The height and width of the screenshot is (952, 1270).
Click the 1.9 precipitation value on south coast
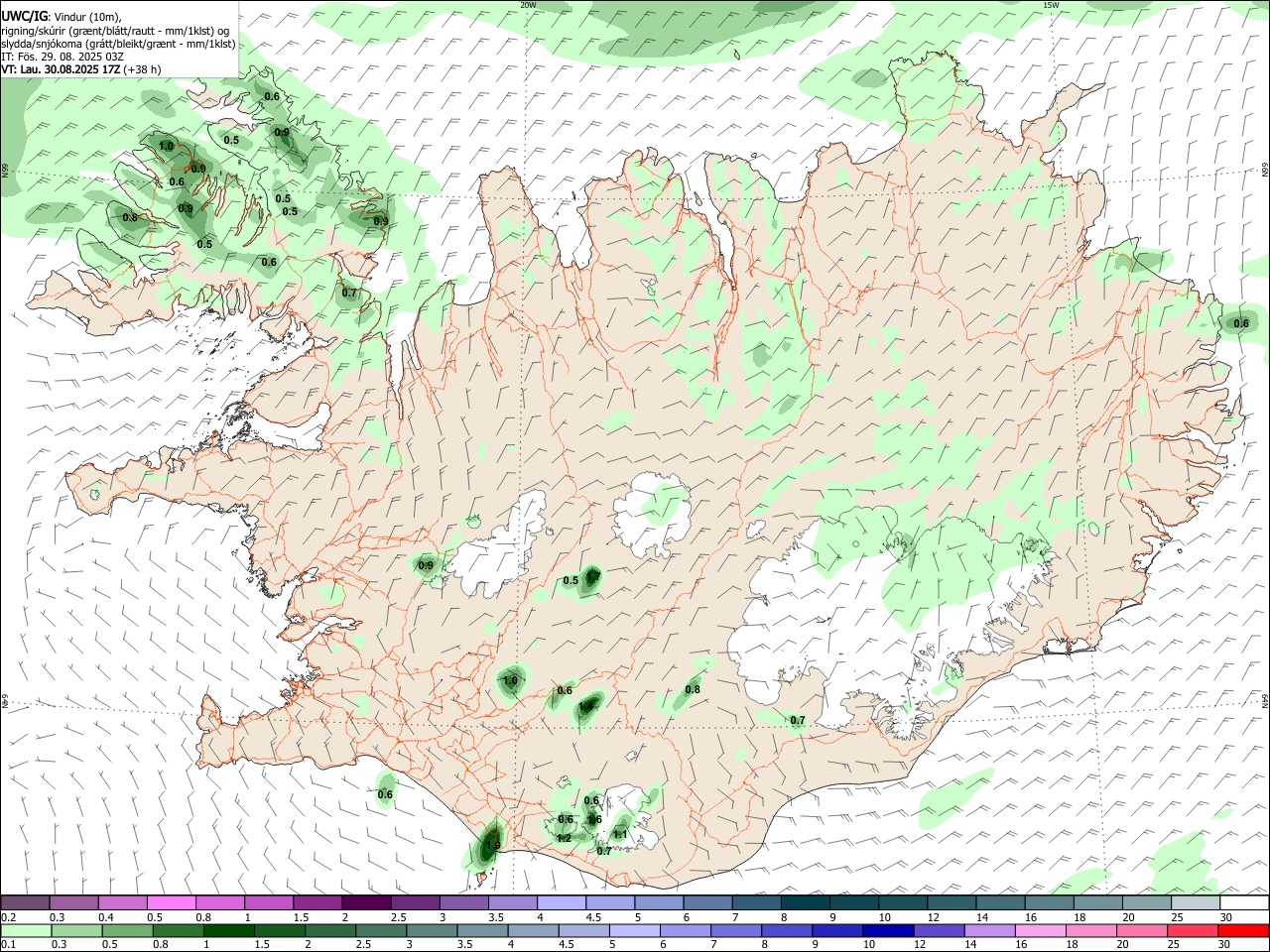pos(492,846)
